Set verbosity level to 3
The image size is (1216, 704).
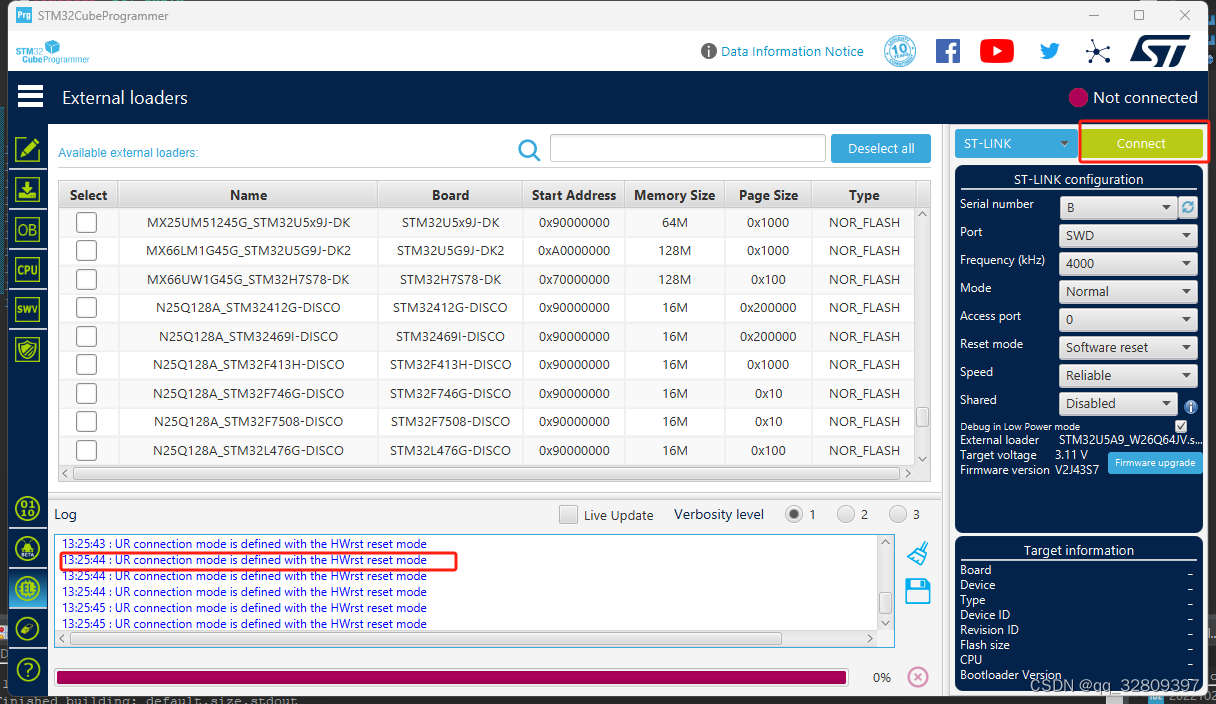898,514
